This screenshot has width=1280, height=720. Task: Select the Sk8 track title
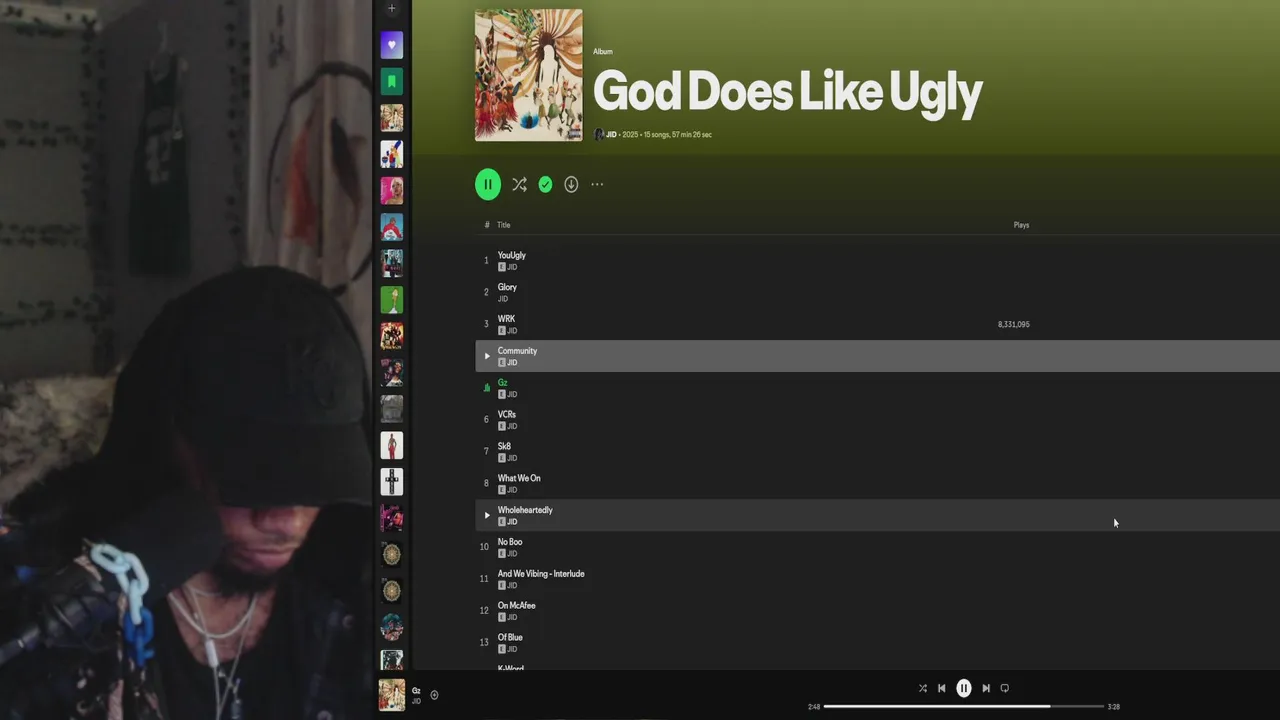point(504,446)
